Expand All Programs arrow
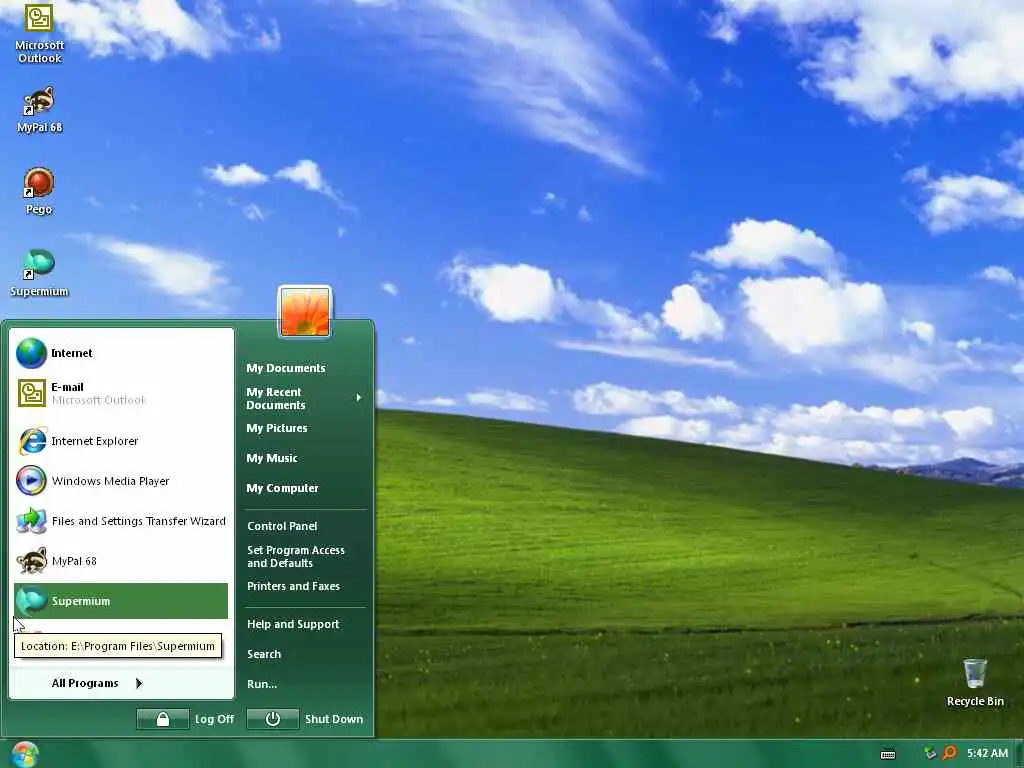The image size is (1024, 768). point(138,683)
